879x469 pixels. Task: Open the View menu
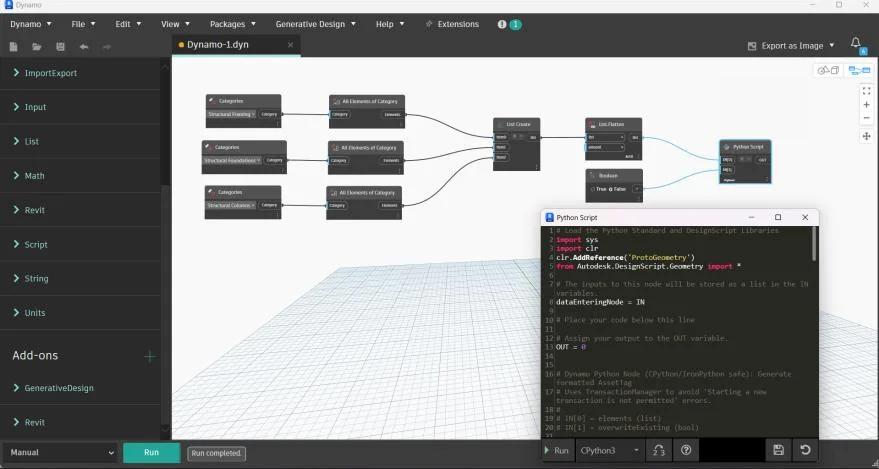(x=175, y=24)
